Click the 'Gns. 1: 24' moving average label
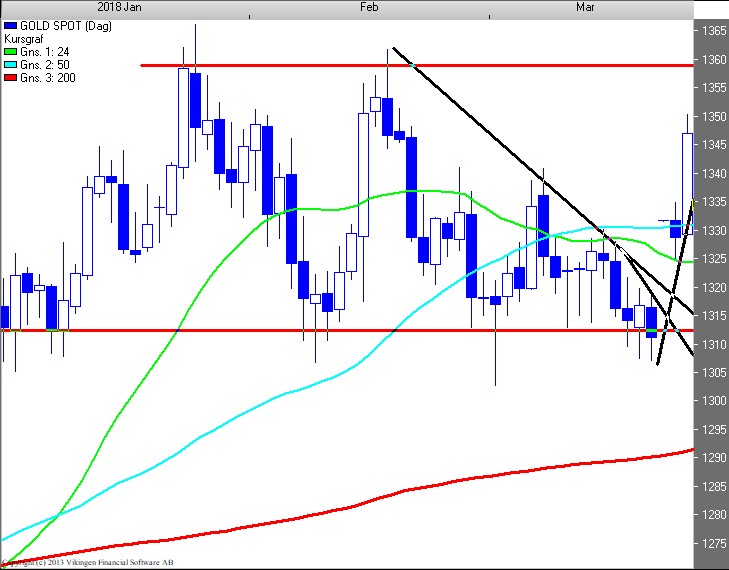The image size is (729, 570). click(x=44, y=52)
